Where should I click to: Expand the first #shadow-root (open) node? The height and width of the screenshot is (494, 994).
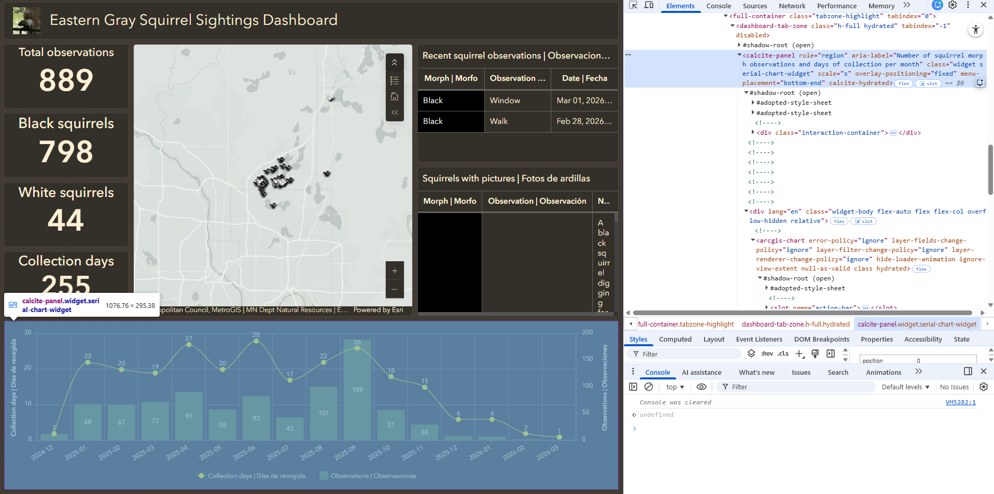pyautogui.click(x=739, y=46)
